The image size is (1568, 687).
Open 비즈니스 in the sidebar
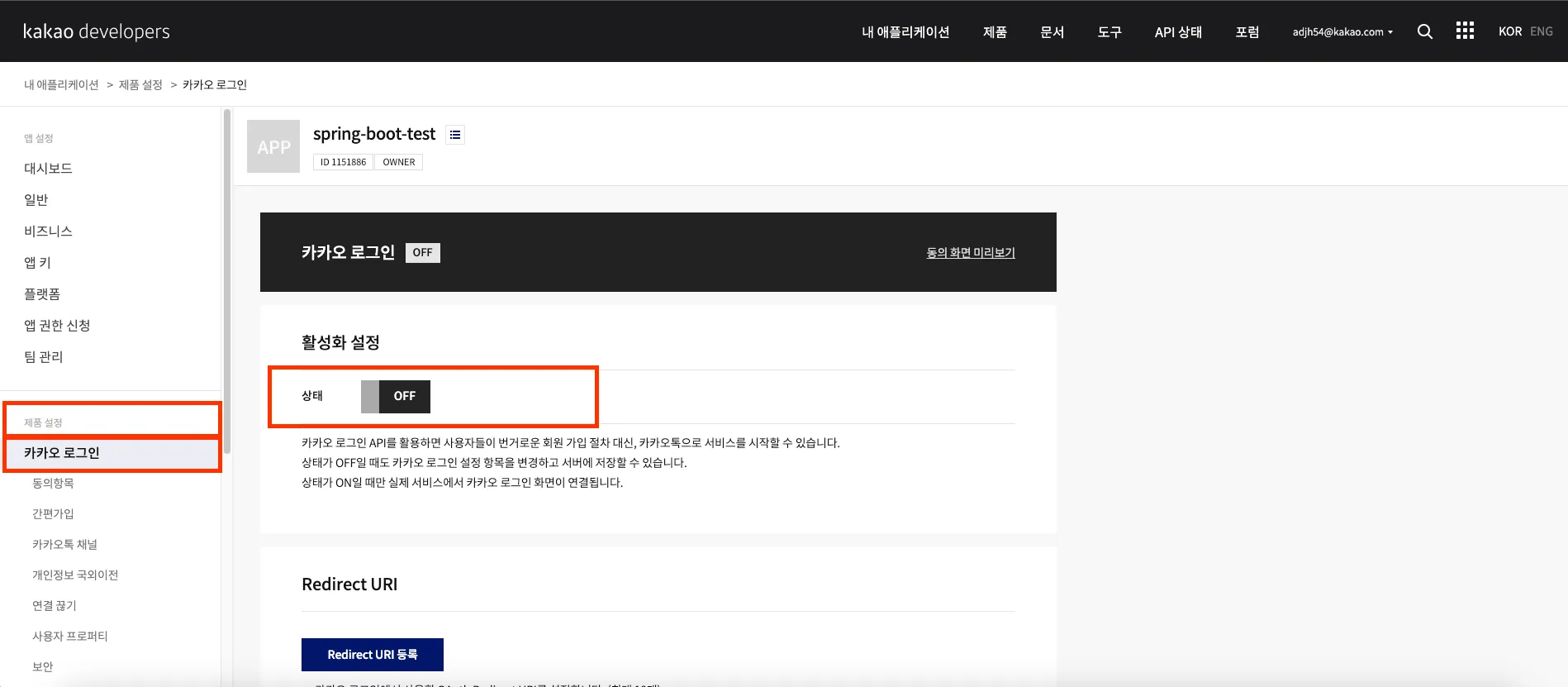point(48,231)
